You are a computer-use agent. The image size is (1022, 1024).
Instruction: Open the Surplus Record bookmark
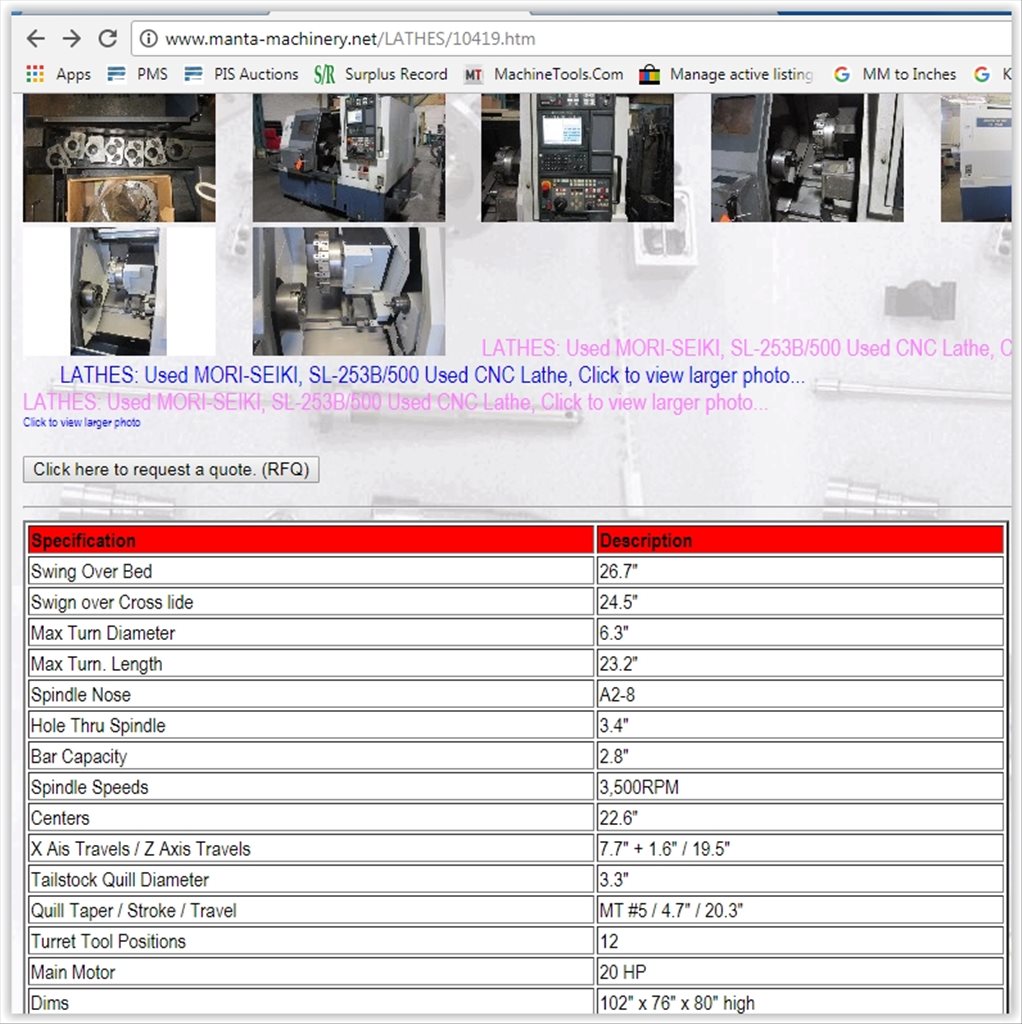(381, 74)
